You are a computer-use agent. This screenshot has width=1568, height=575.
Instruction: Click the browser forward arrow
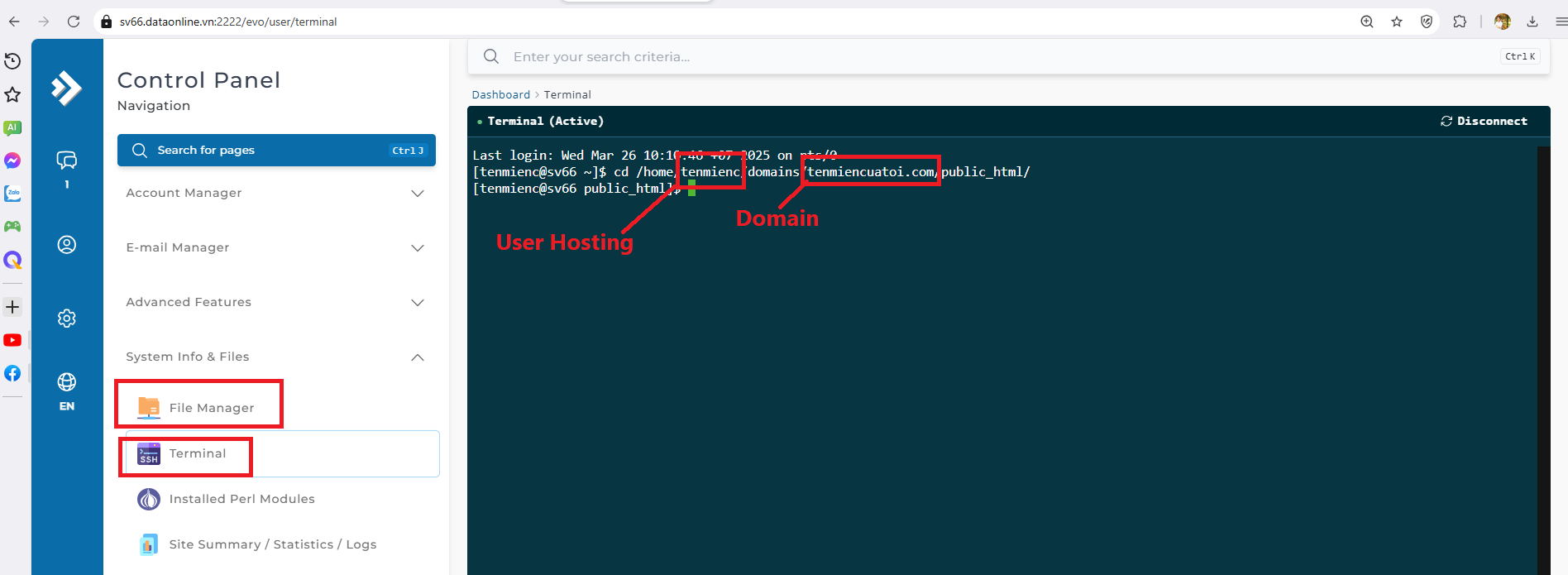(44, 22)
